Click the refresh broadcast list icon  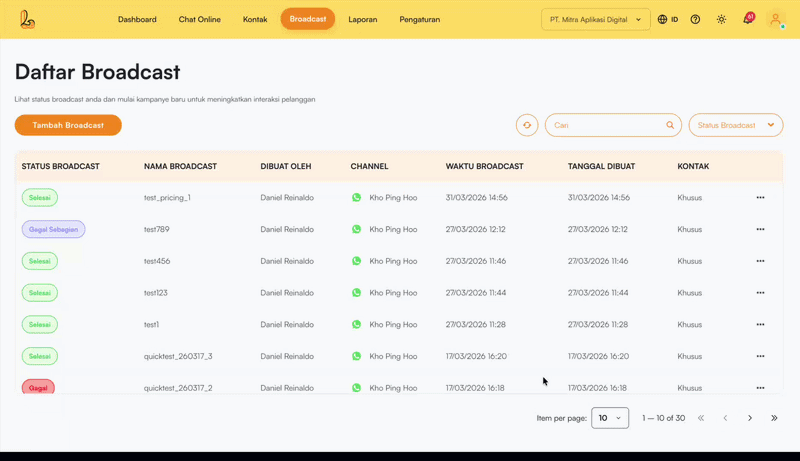point(527,125)
